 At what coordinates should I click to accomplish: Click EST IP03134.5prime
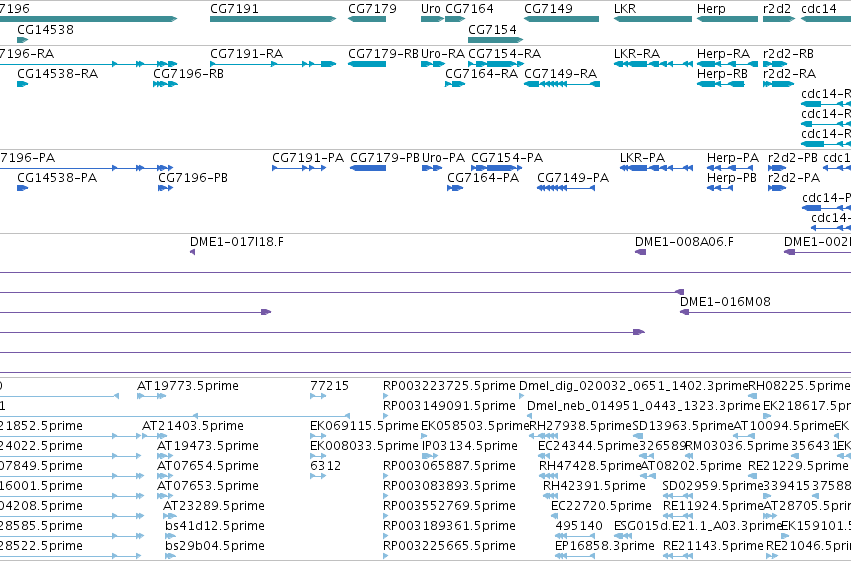coord(430,456)
